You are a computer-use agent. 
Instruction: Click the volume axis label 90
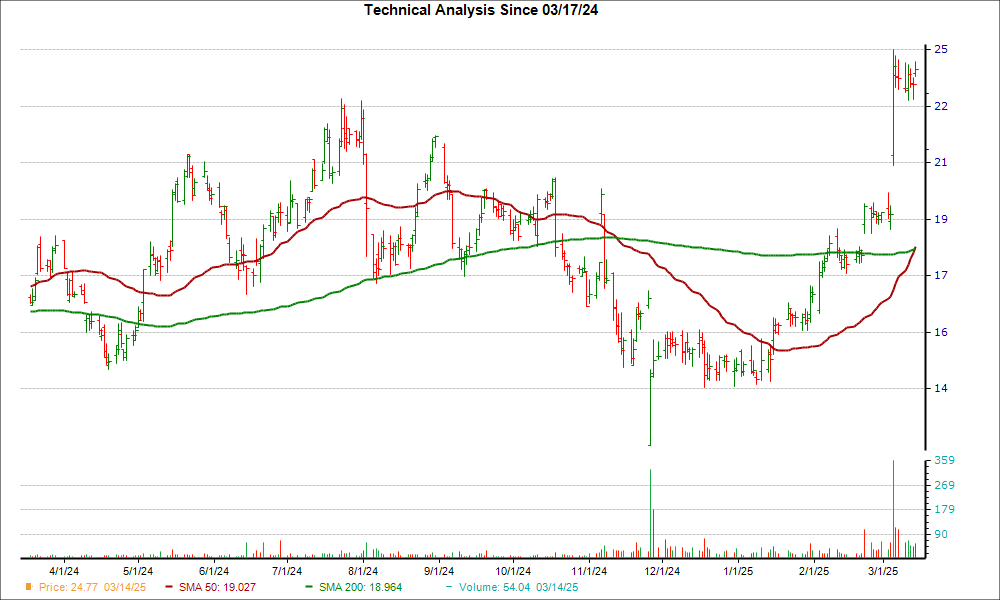941,534
